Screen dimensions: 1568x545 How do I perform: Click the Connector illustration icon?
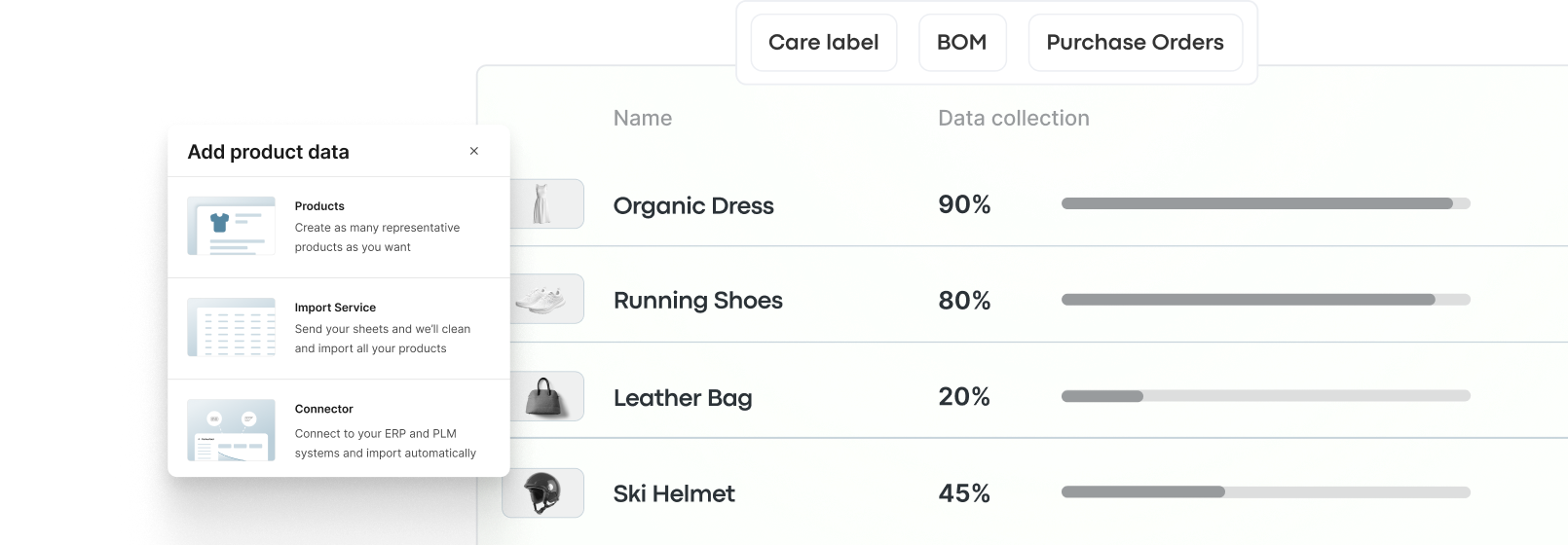click(x=231, y=429)
